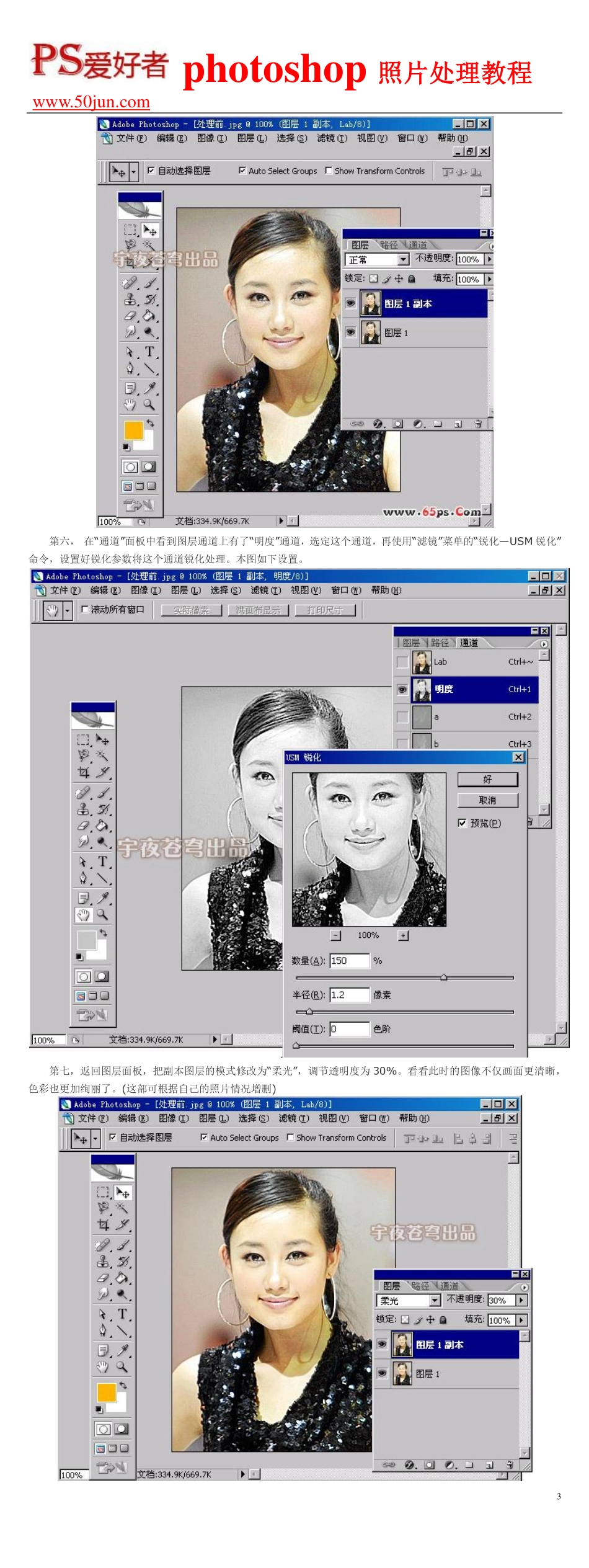589x1568 pixels.
Task: Switch to the 通道 tab in 柔光 layers panel
Action: click(x=449, y=1286)
